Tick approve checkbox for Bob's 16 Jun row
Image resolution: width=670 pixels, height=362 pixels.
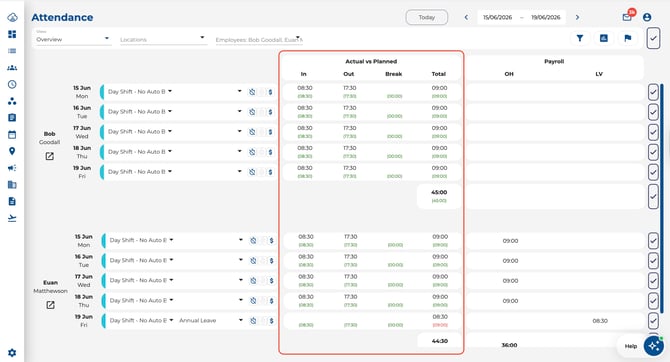pos(653,112)
